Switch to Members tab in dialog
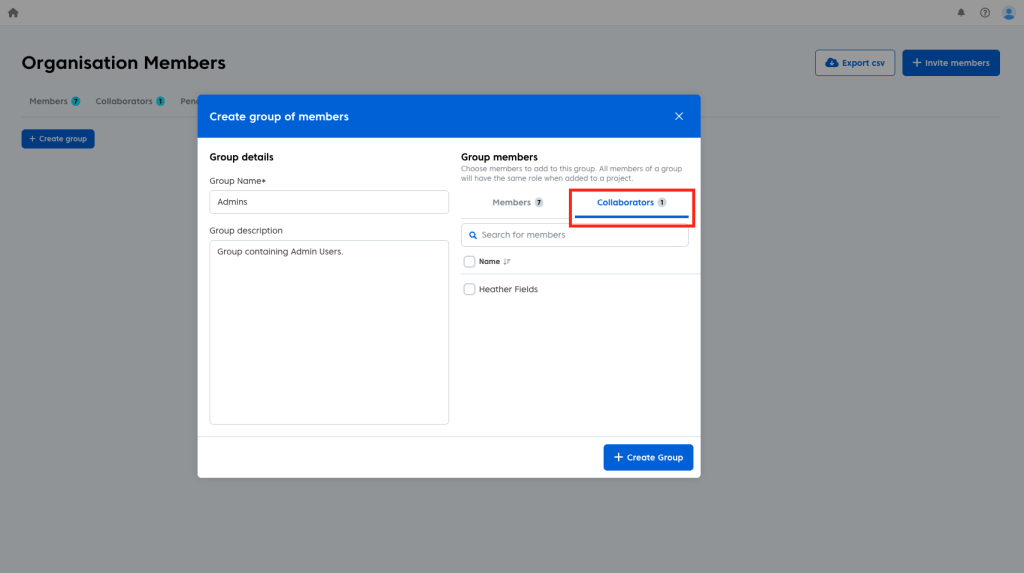Viewport: 1024px width, 573px height. point(517,202)
